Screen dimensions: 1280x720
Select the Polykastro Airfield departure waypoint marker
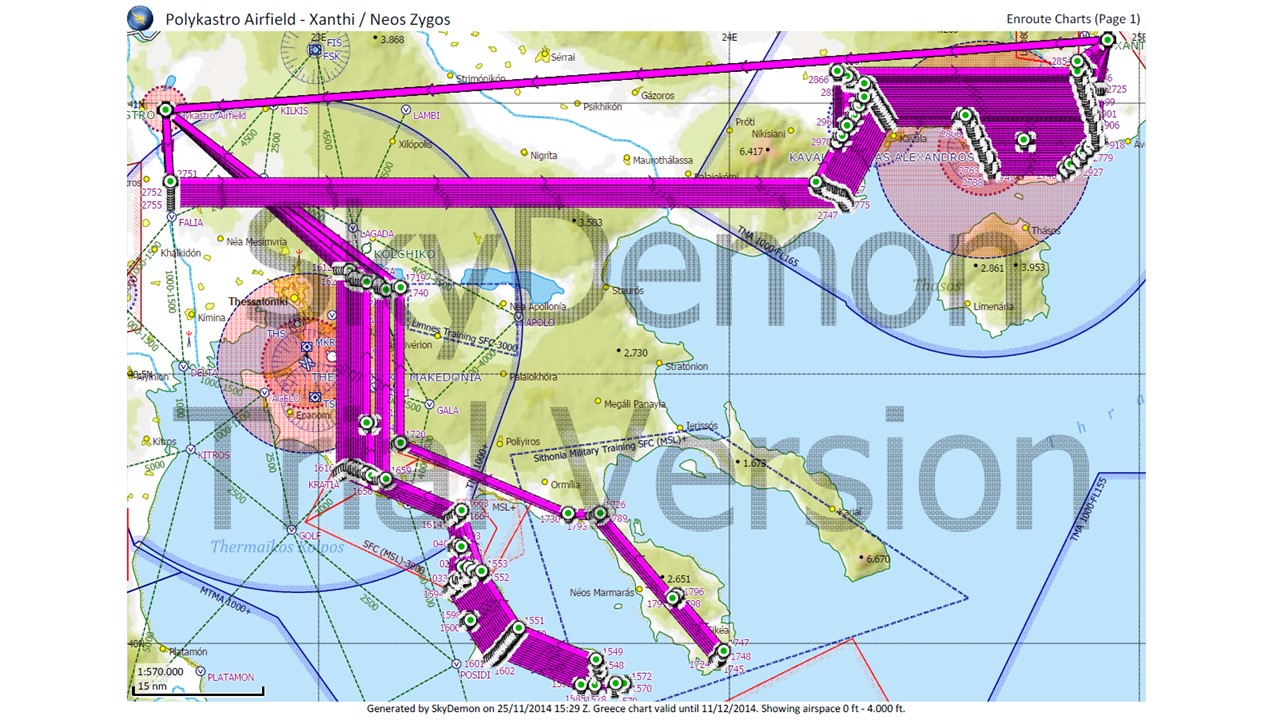[166, 110]
